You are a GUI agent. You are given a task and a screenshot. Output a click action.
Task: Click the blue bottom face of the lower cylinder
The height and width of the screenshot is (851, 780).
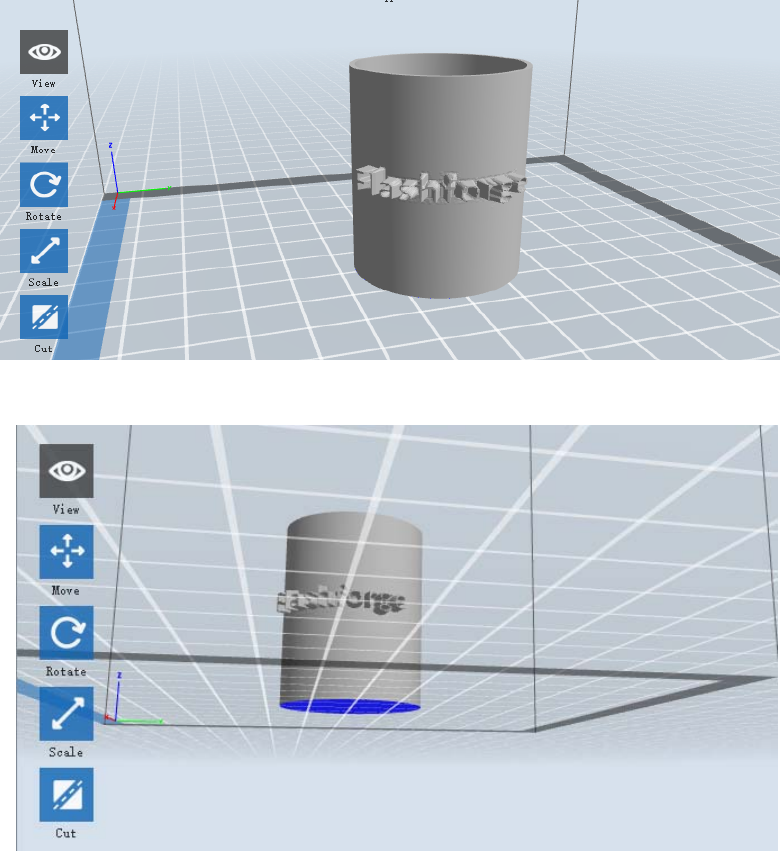click(x=350, y=707)
